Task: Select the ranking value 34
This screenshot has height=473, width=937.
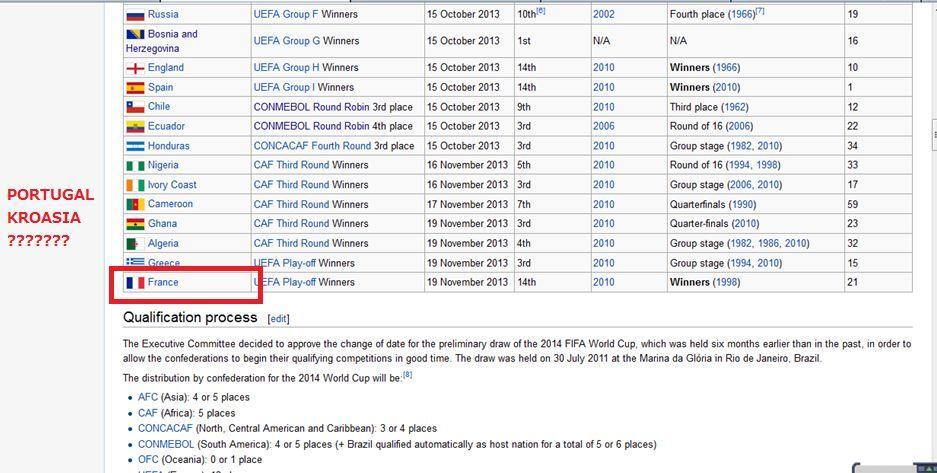Action: tap(853, 146)
